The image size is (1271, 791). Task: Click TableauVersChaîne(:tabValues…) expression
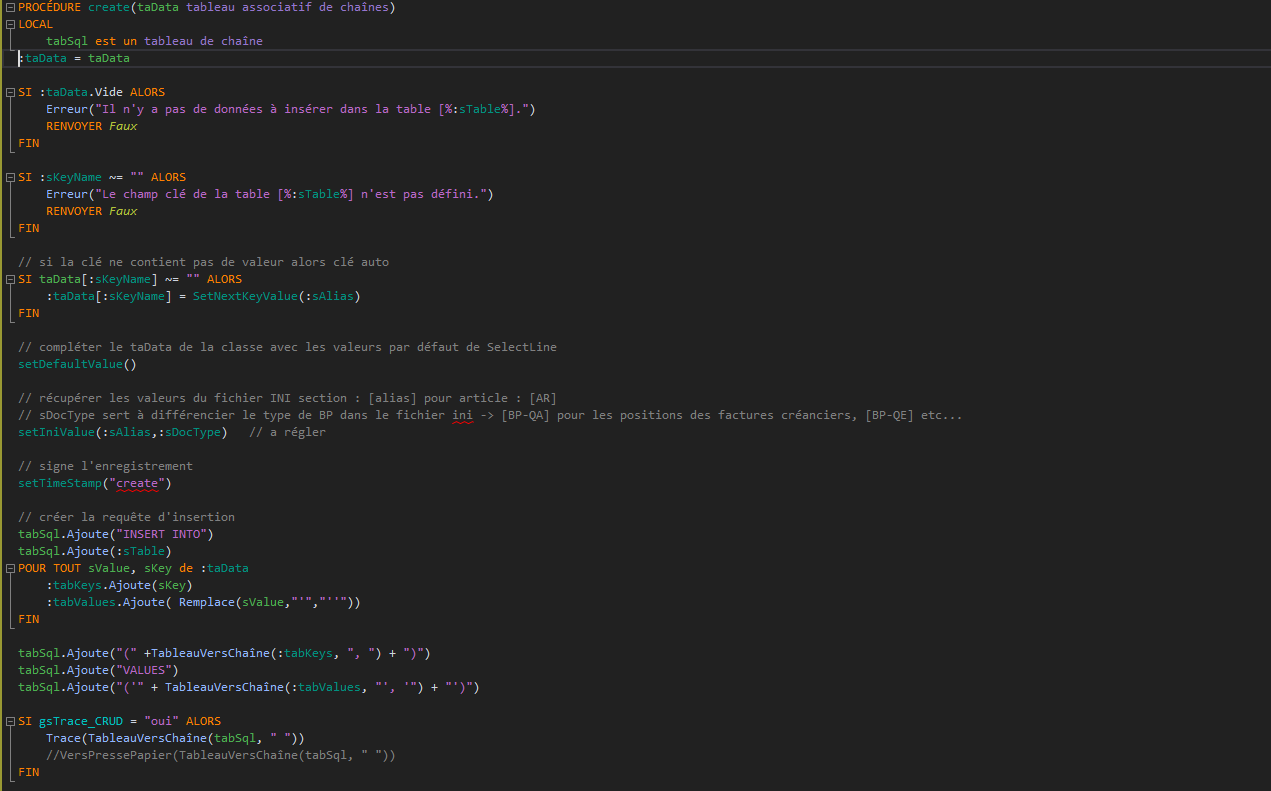(294, 687)
